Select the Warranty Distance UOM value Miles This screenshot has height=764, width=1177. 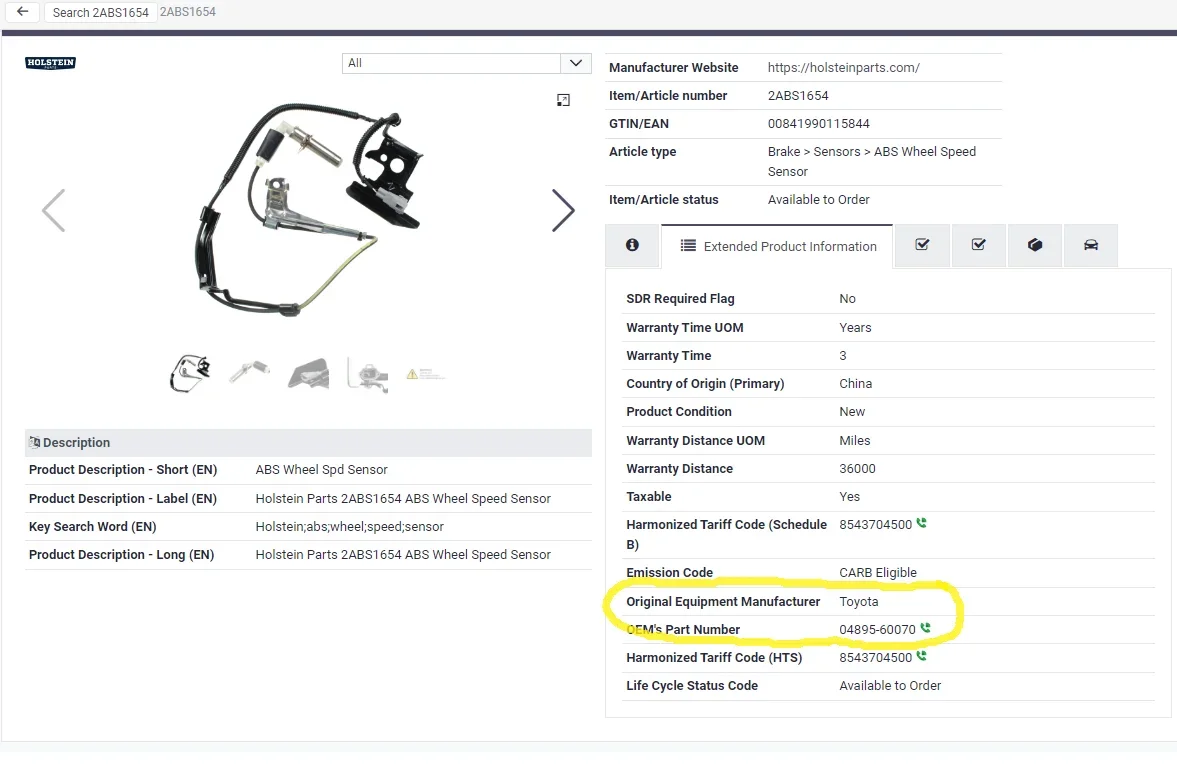coord(854,441)
